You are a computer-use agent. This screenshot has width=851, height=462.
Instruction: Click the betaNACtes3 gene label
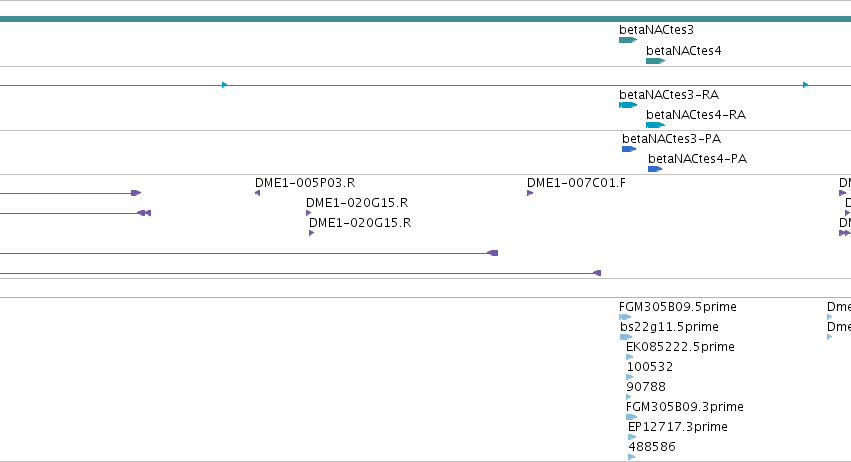tap(656, 30)
